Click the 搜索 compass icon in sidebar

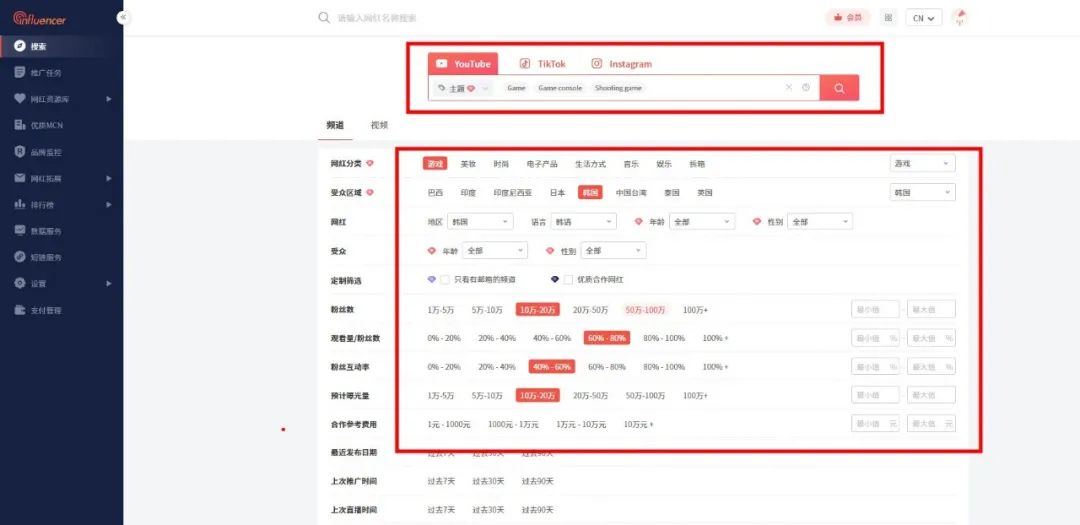20,46
